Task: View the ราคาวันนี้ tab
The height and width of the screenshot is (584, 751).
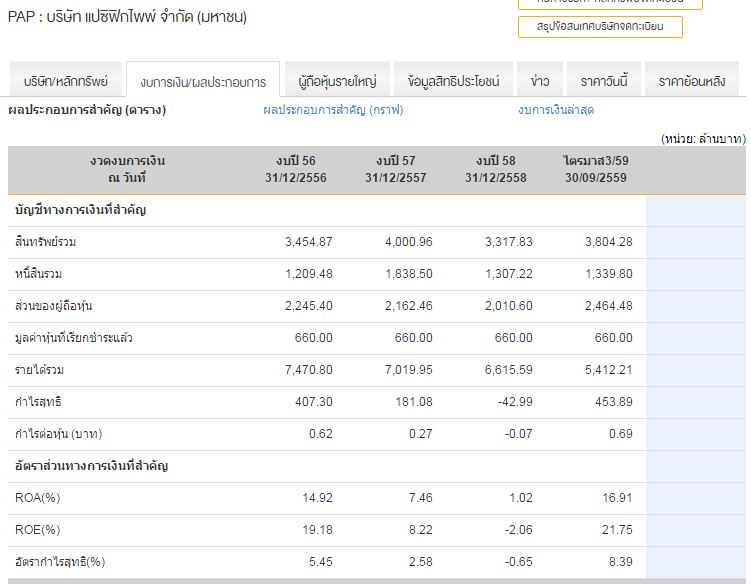Action: pos(603,80)
